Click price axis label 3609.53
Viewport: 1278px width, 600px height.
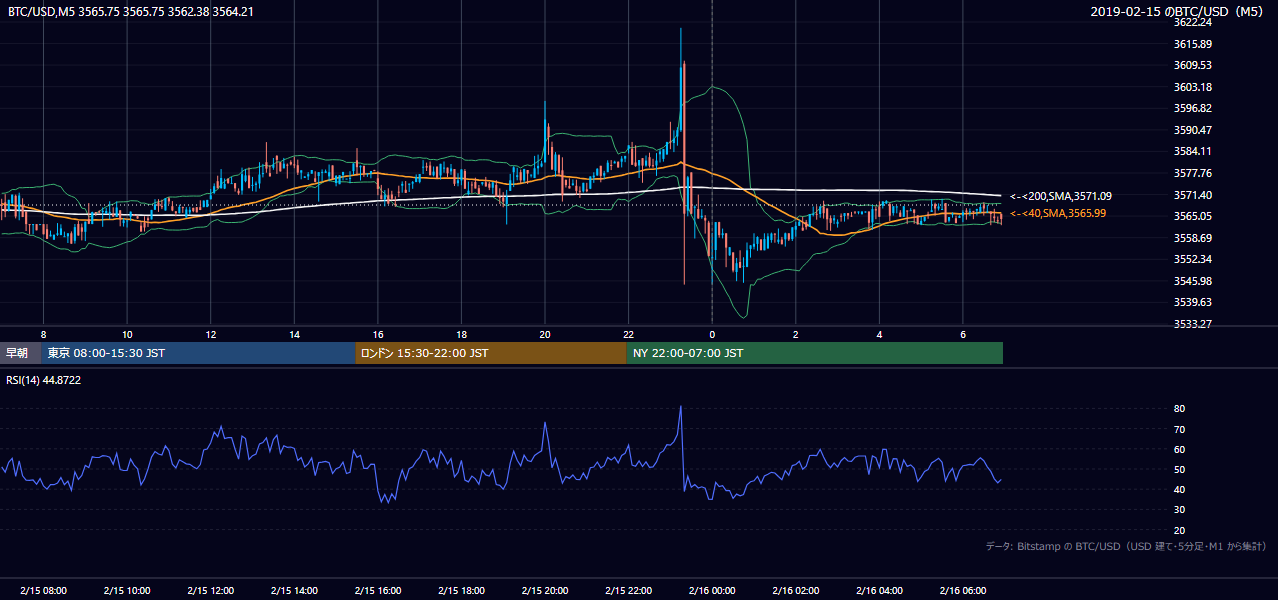click(x=1193, y=65)
